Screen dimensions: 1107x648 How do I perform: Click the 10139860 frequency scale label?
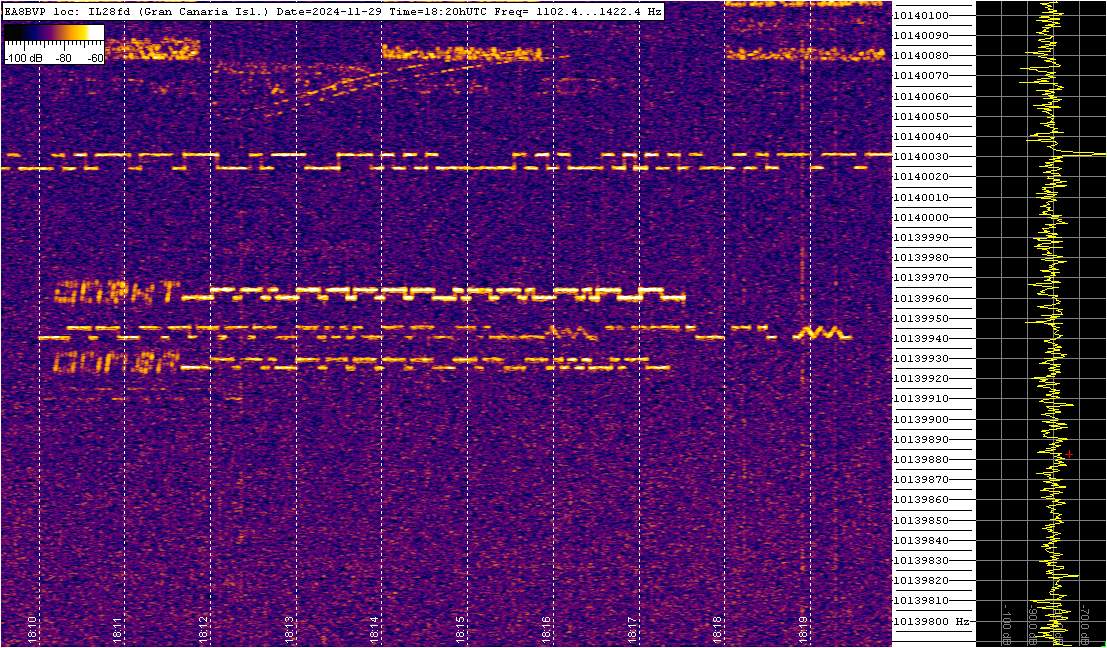pyautogui.click(x=921, y=500)
